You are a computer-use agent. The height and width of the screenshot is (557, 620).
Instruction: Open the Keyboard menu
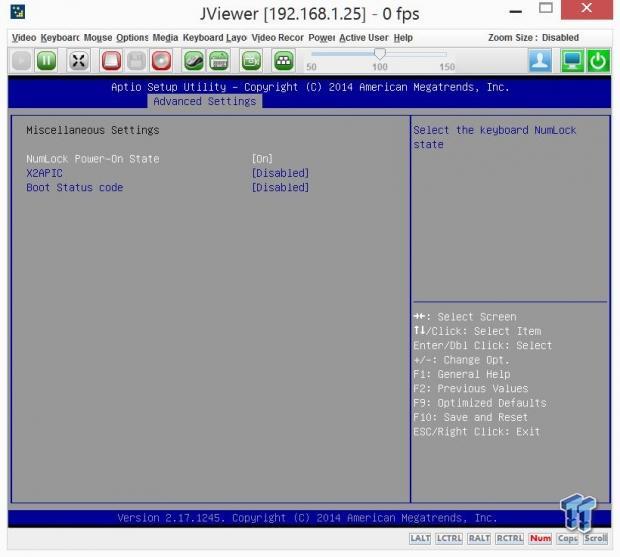tap(60, 38)
